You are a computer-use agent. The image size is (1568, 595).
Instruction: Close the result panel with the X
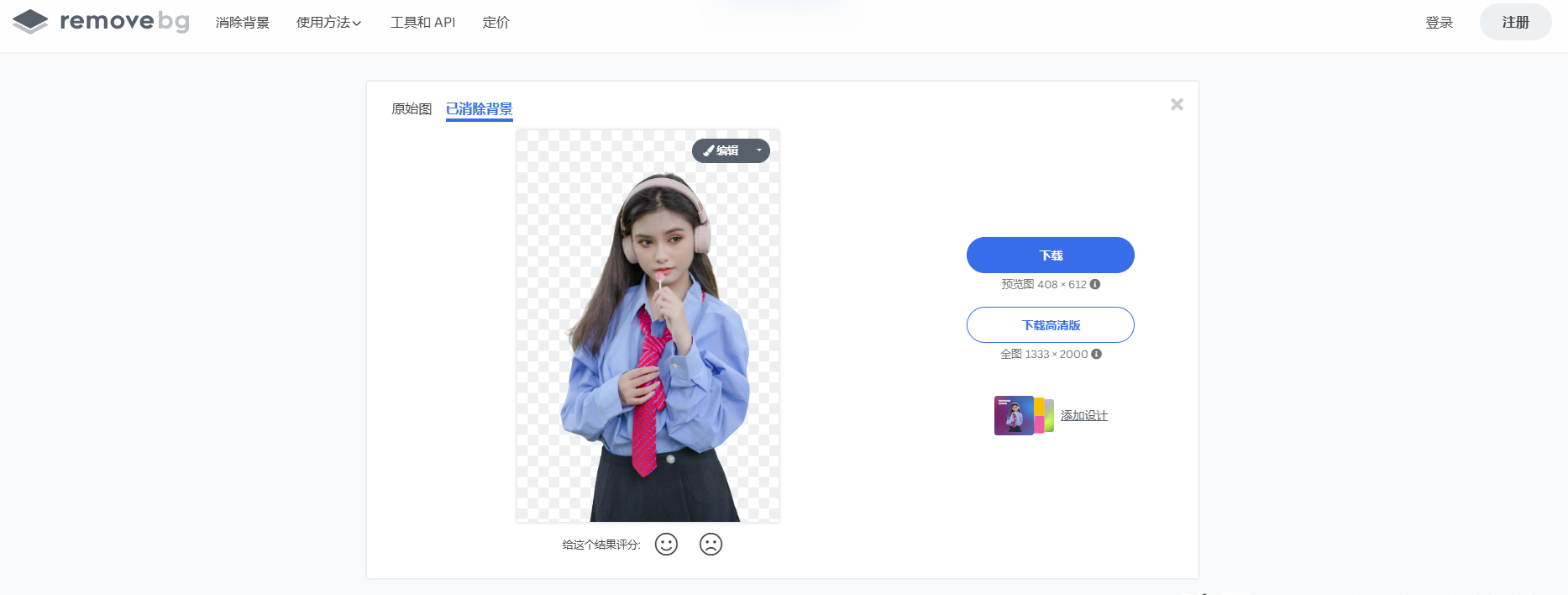(x=1177, y=104)
